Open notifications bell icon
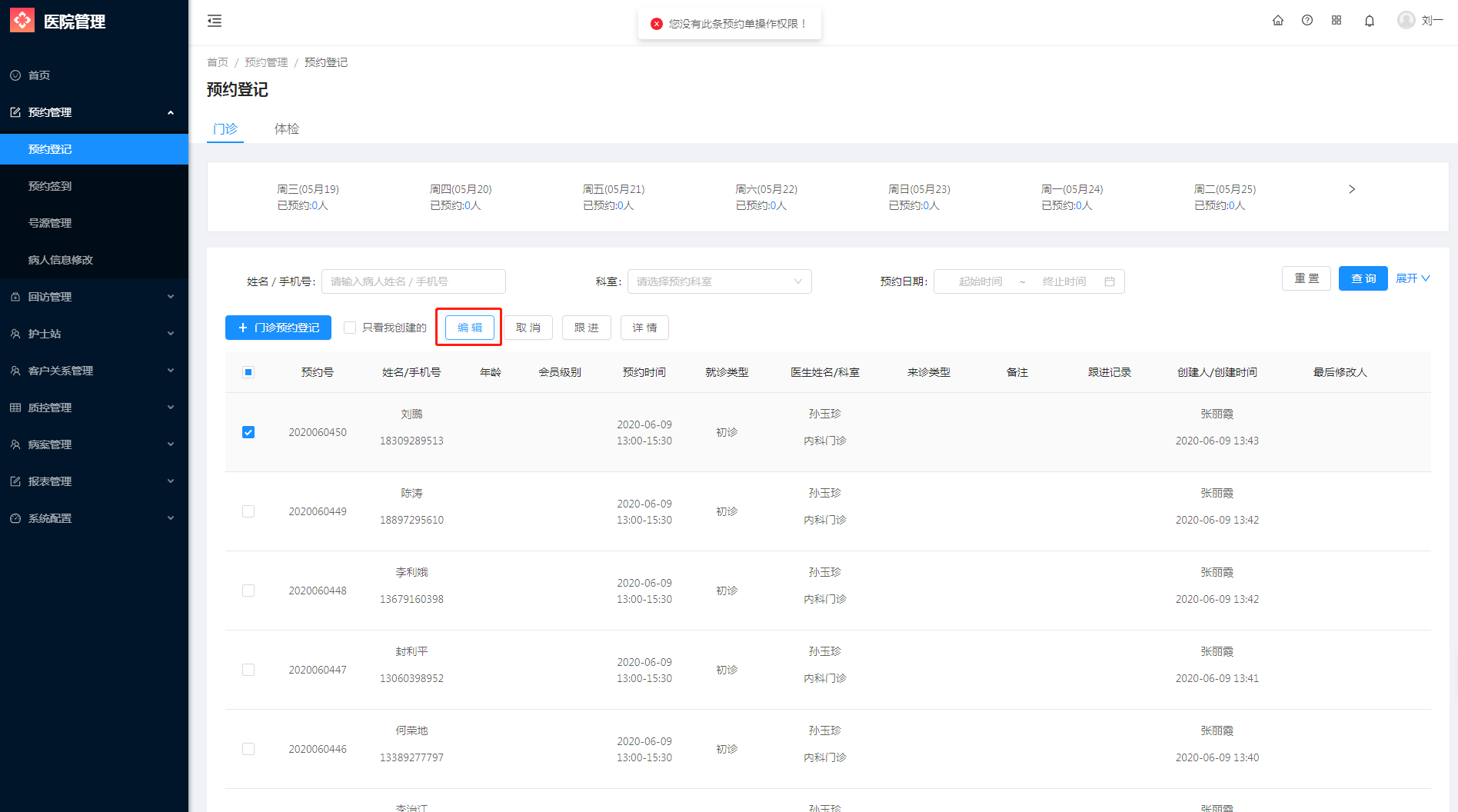The image size is (1458, 812). point(1370,21)
